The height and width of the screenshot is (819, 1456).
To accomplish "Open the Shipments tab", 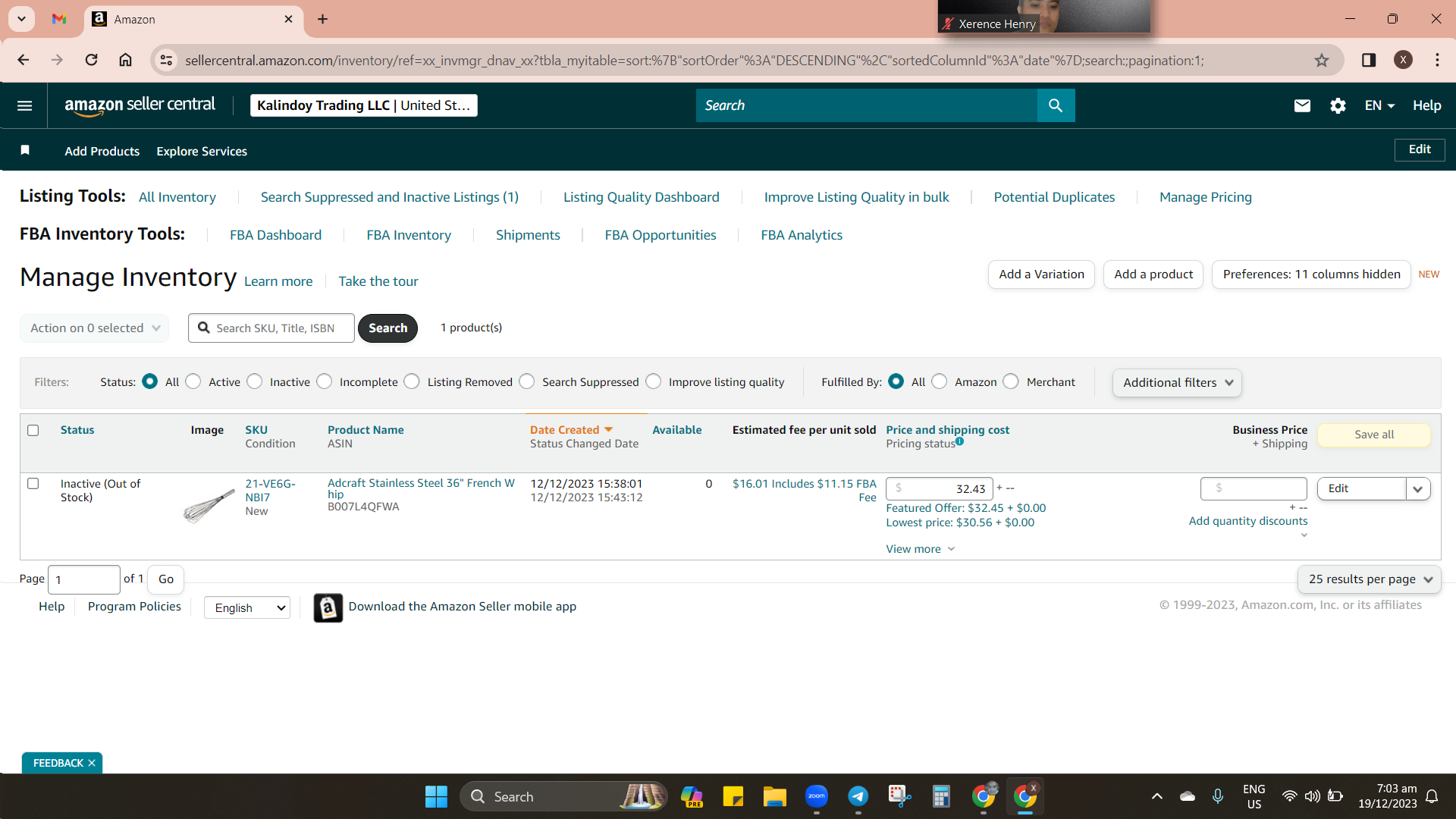I will pos(528,235).
